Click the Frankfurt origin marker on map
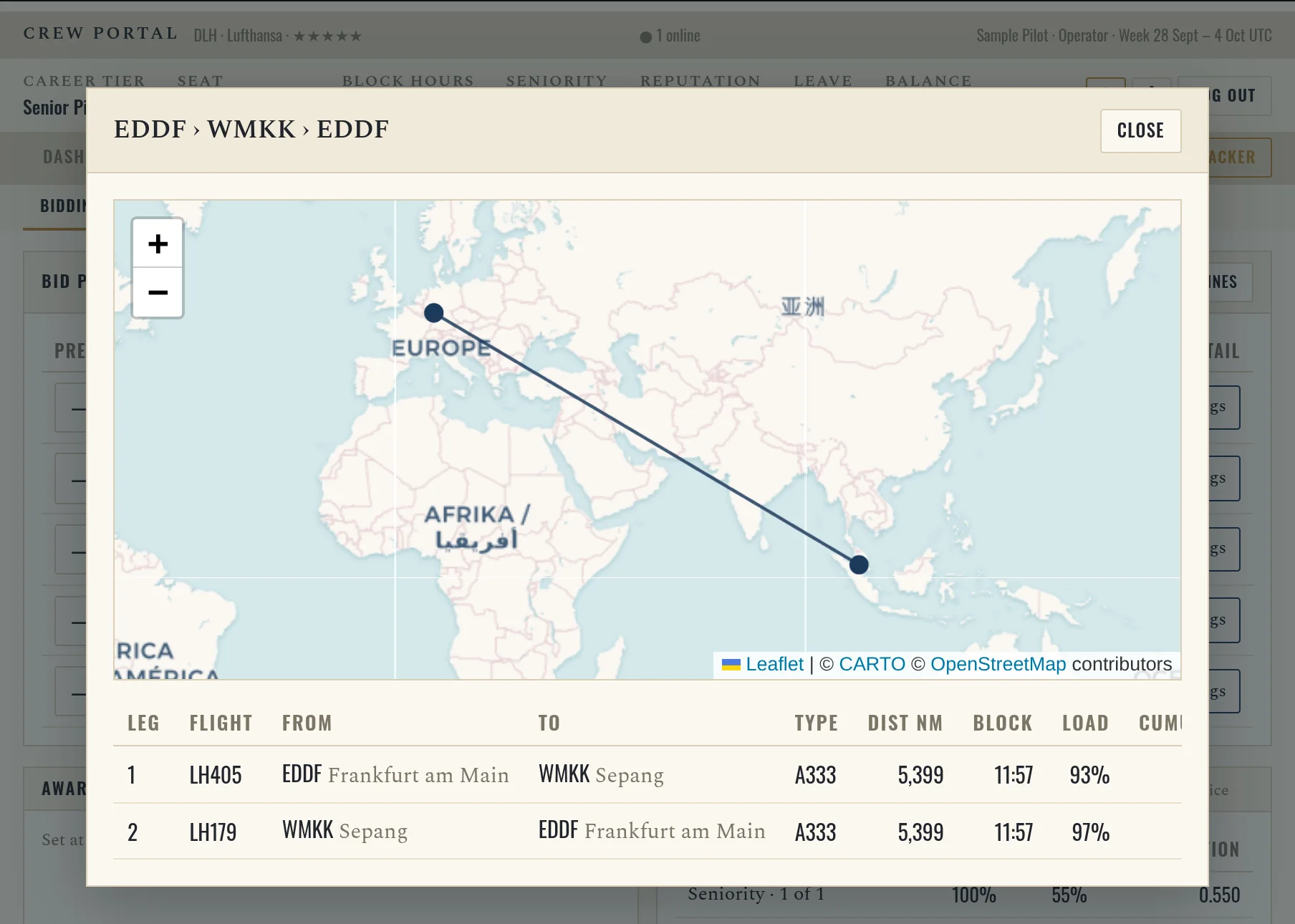This screenshot has height=924, width=1295. tap(434, 313)
